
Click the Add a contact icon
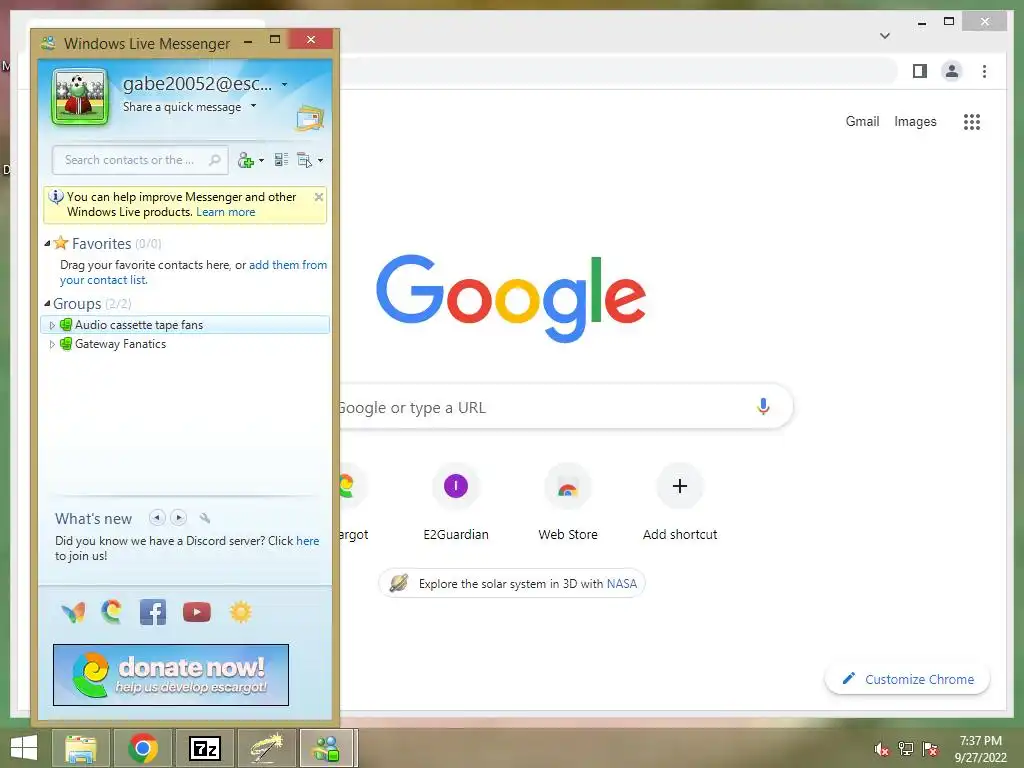(x=246, y=160)
